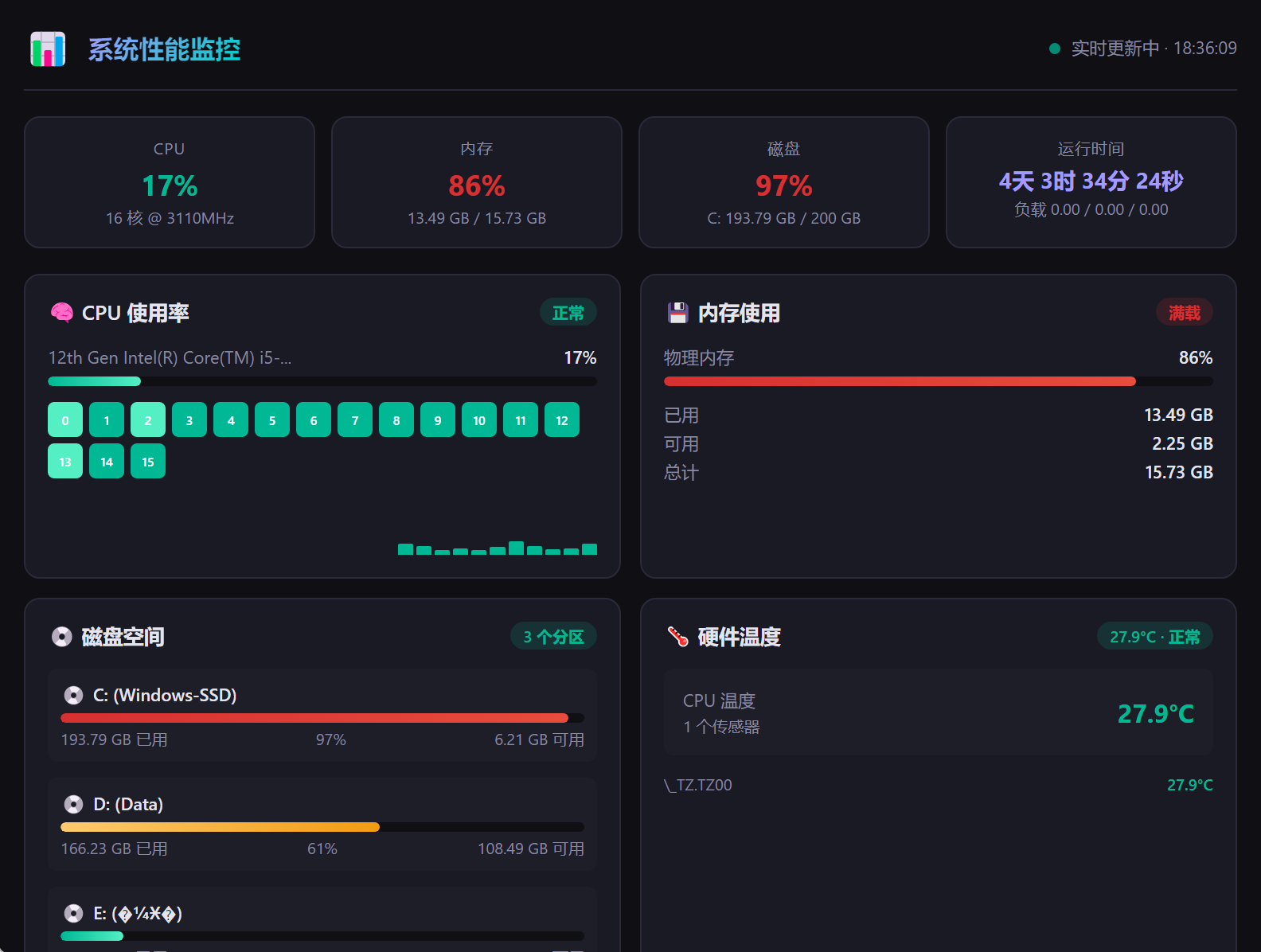
Task: Open the 内存 86% summary card
Action: [477, 182]
